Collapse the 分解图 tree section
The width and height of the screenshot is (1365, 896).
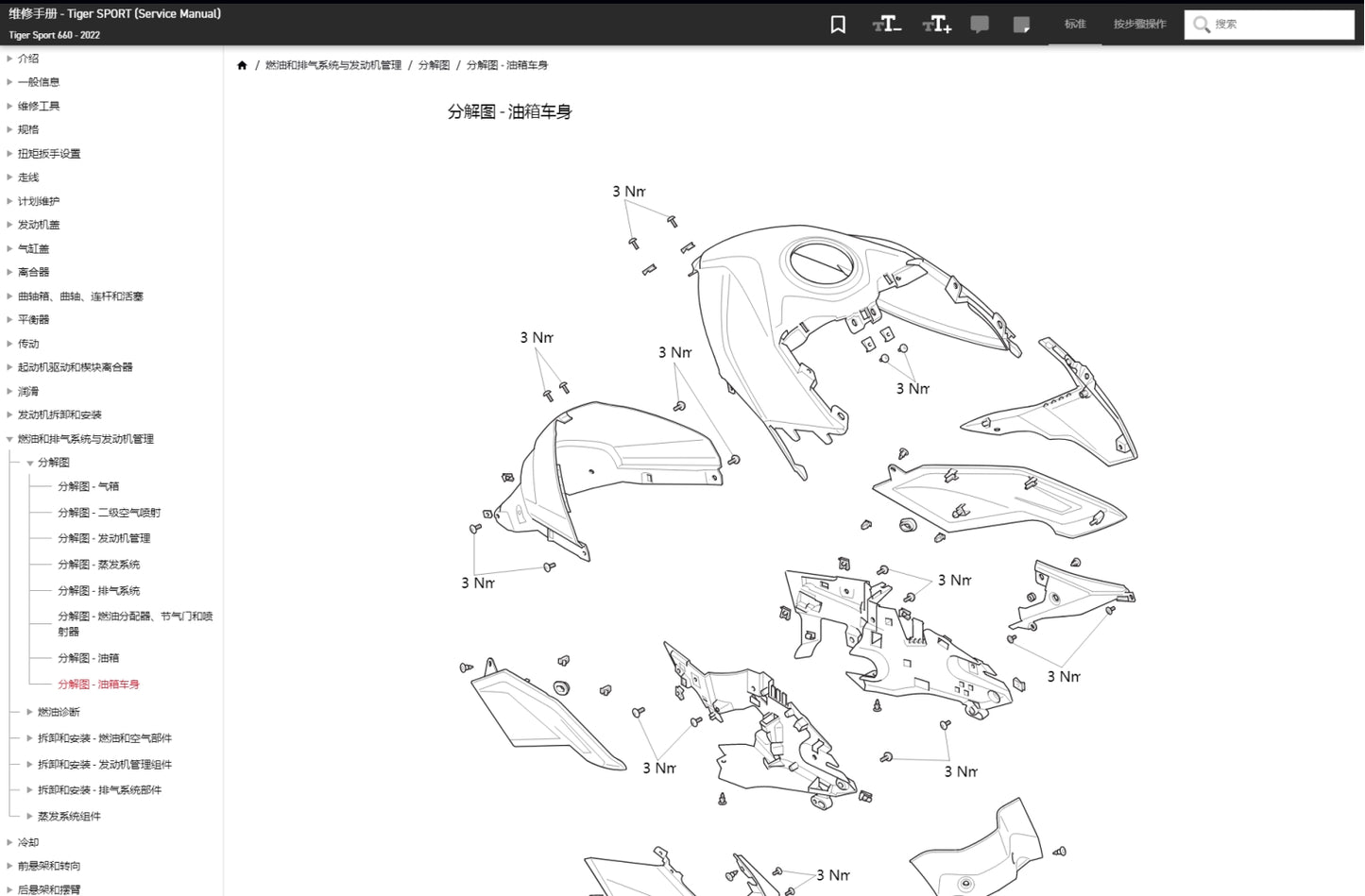29,462
